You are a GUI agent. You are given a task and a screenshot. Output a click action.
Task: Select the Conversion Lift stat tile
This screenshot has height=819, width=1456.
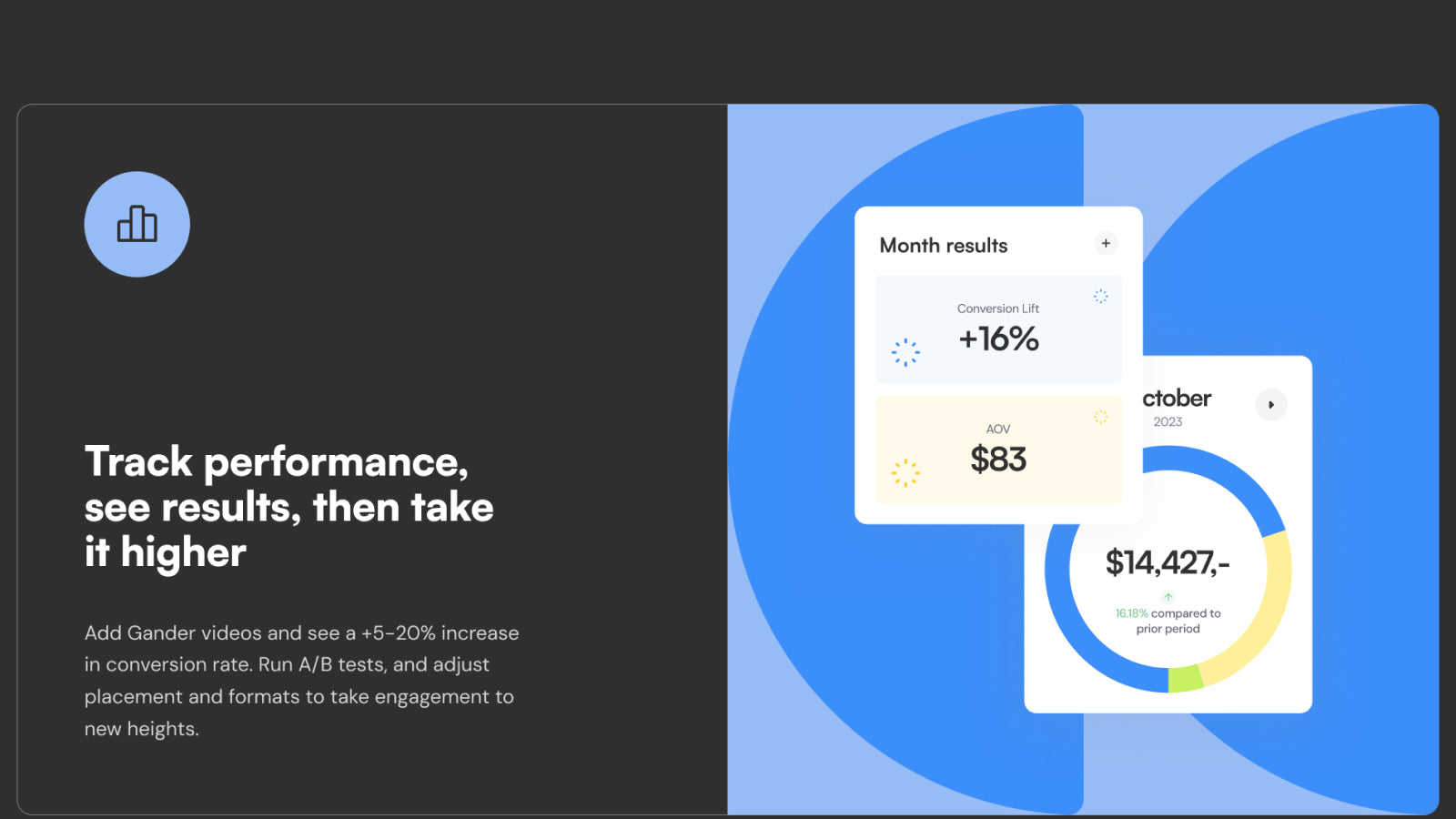point(997,328)
